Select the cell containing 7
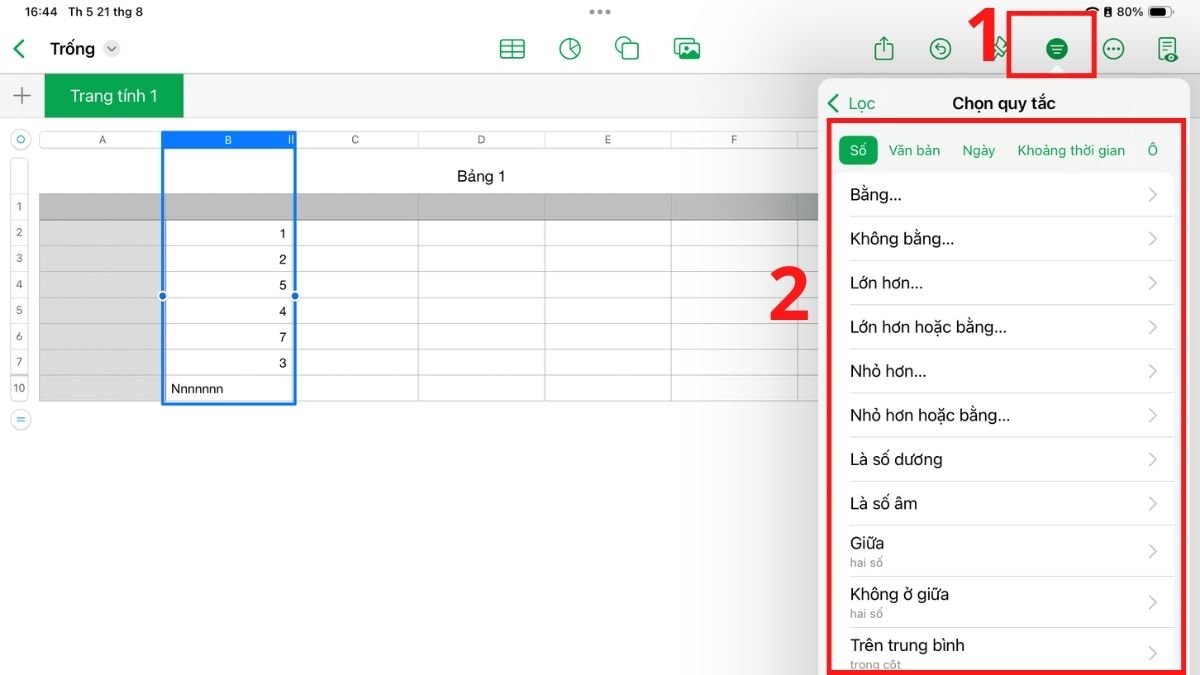This screenshot has height=675, width=1200. tap(229, 337)
